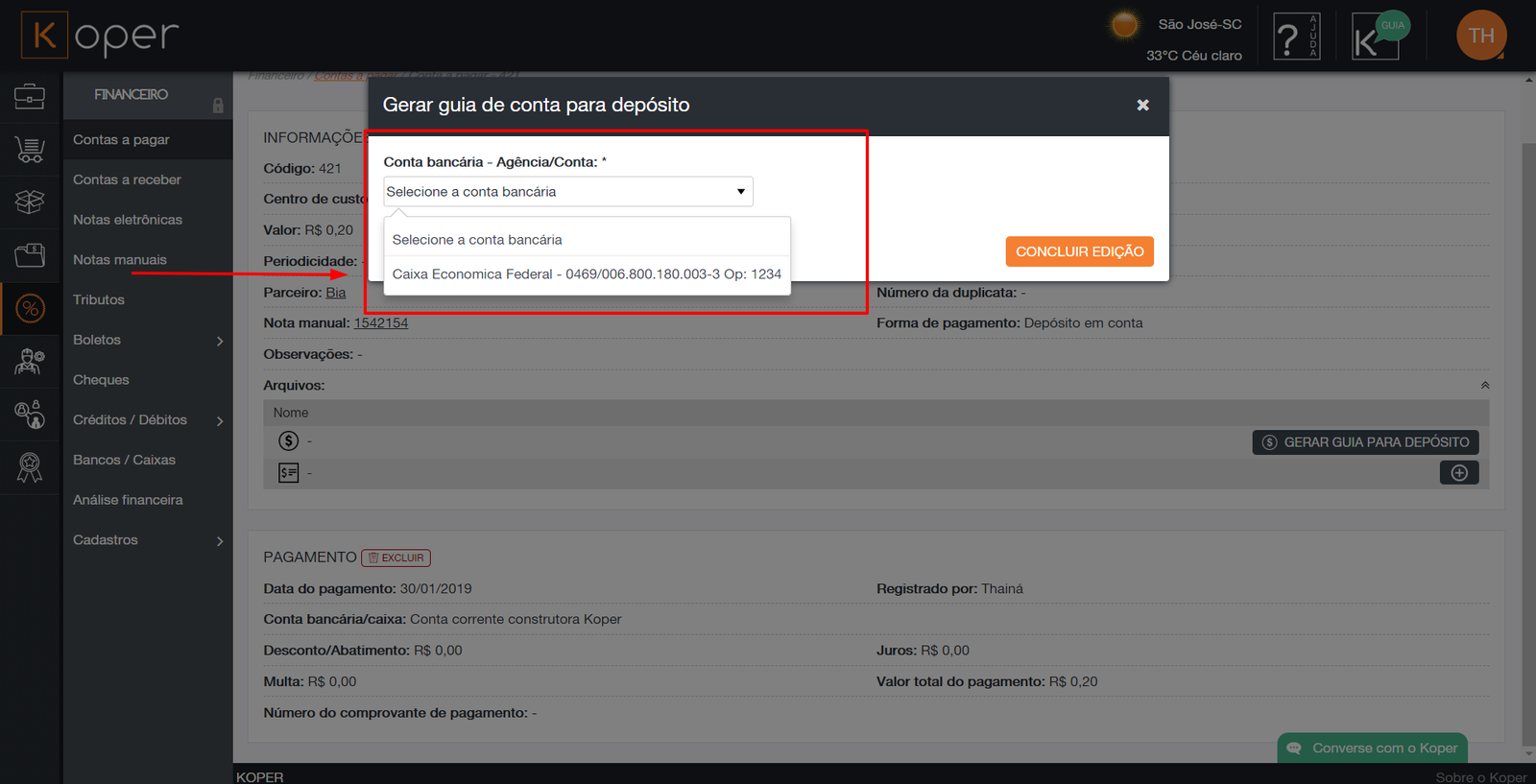The image size is (1536, 784).
Task: Choose Caixa Economica Federal account option
Action: [586, 274]
